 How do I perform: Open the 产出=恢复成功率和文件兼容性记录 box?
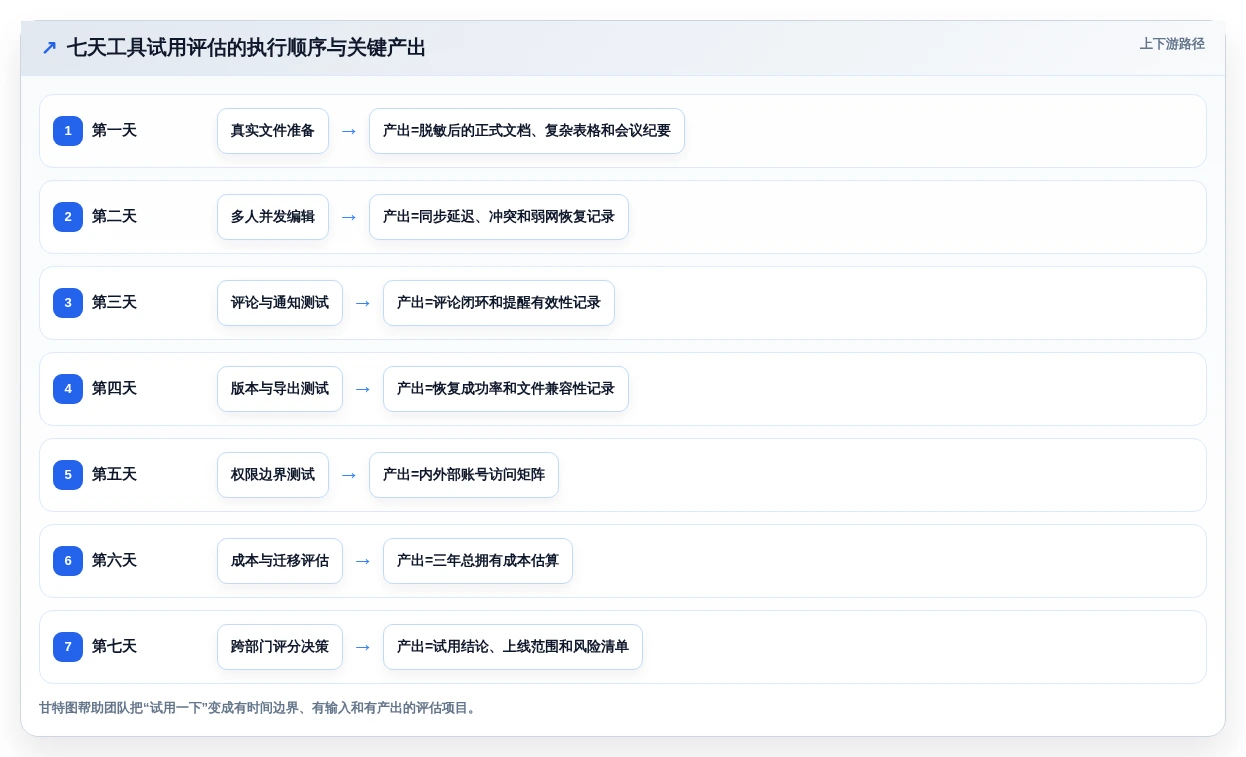point(506,389)
